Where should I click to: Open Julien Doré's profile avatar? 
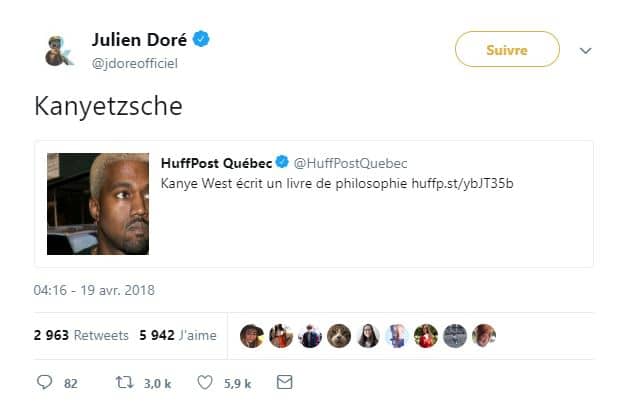[x=59, y=50]
